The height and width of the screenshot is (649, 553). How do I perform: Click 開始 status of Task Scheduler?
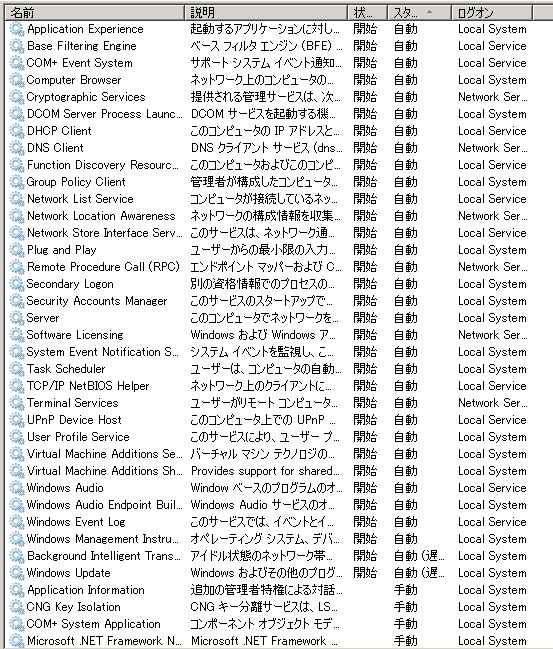coord(365,369)
